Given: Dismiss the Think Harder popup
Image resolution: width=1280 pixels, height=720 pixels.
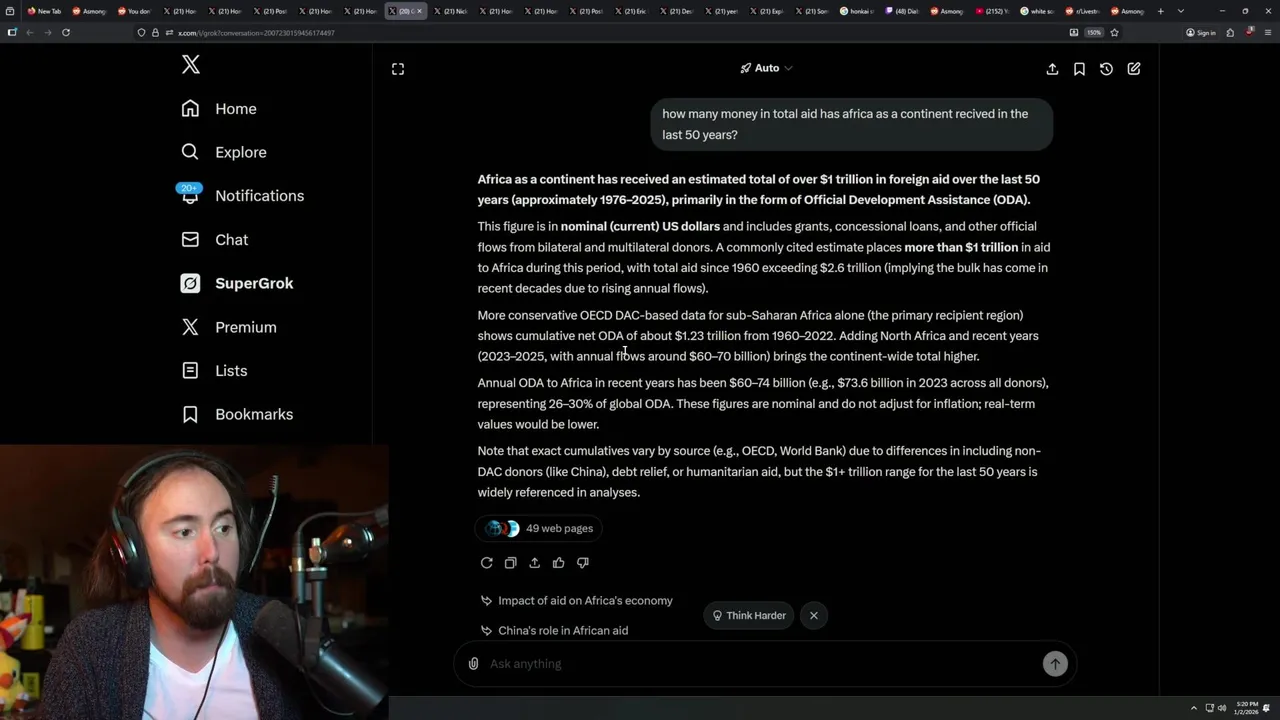Looking at the screenshot, I should [814, 615].
